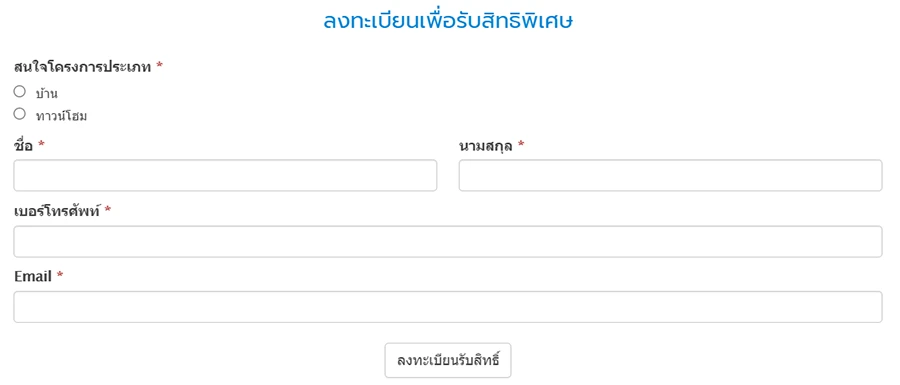
Task: Focus the ชื่อ first name input field
Action: pos(225,176)
